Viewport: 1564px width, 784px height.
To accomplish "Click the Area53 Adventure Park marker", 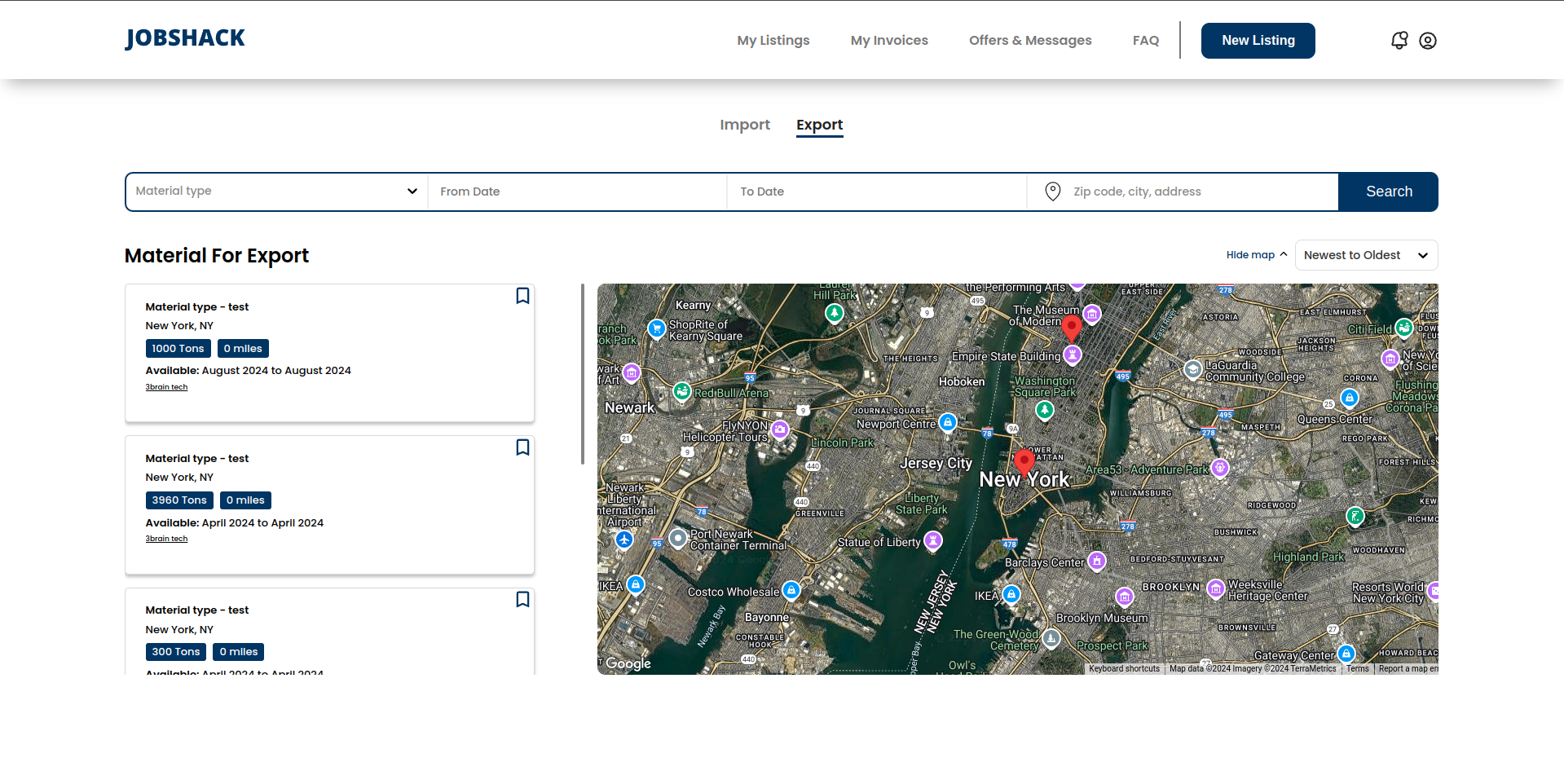I will 1220,468.
